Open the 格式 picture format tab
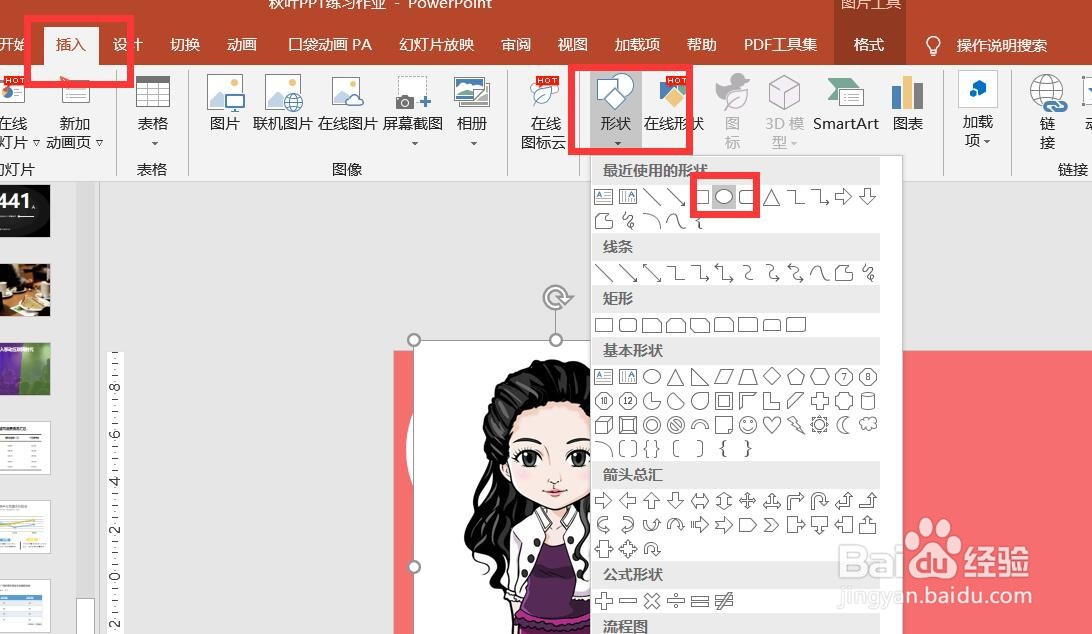 tap(869, 45)
